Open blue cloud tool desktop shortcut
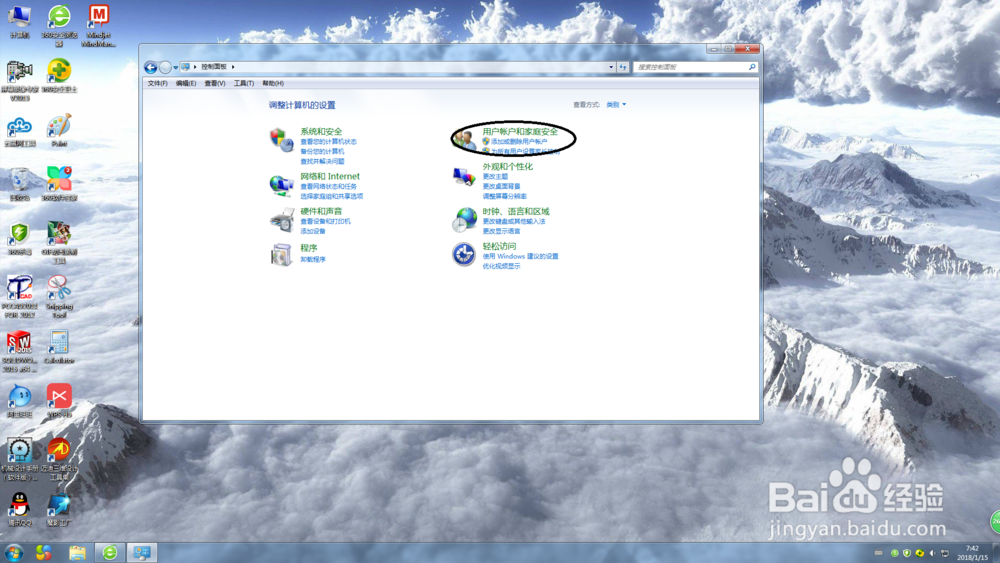Viewport: 1000px width, 563px height. tap(20, 132)
